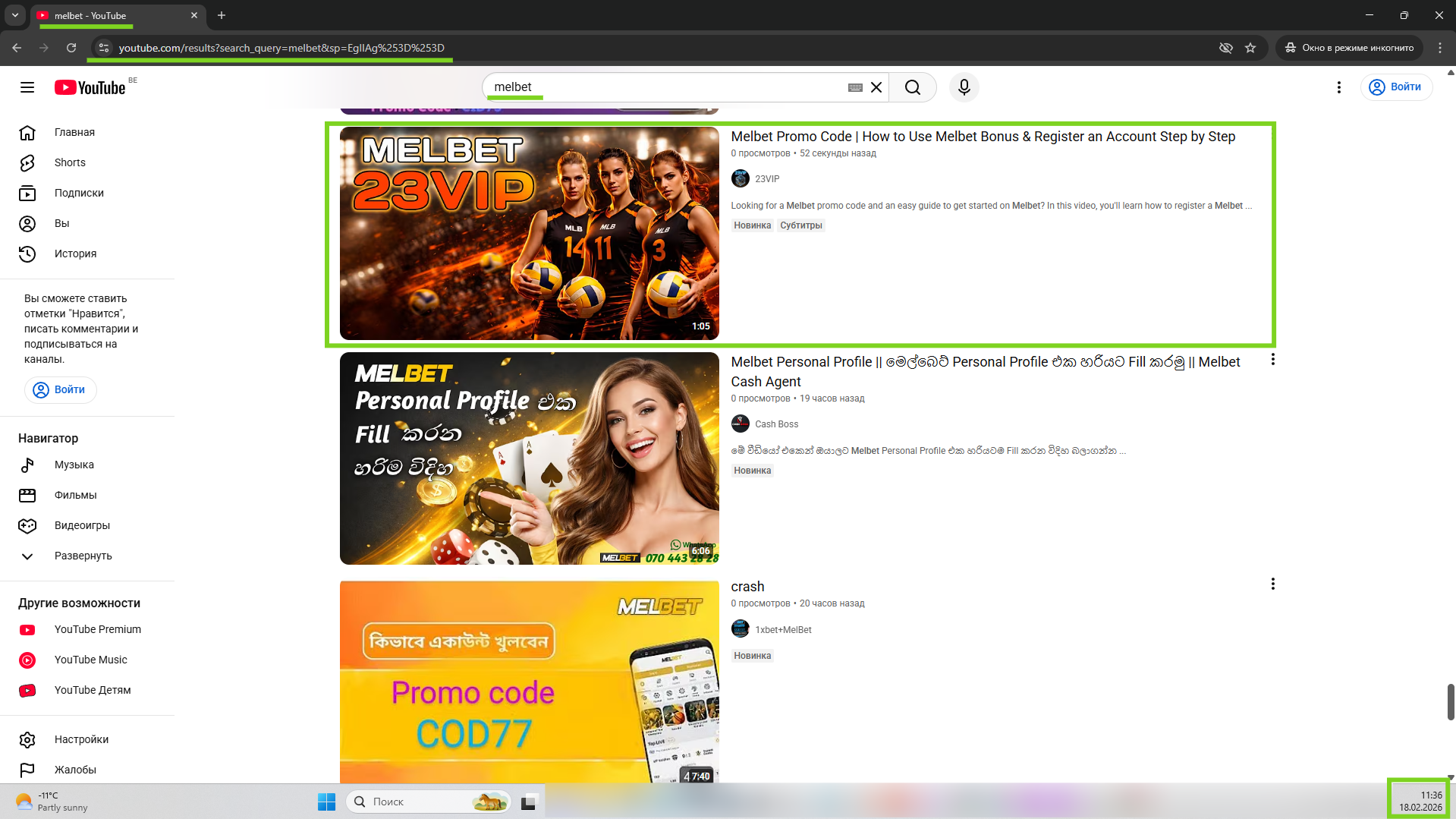Open the crash video title
Screen dimensions: 1456x819
747,587
